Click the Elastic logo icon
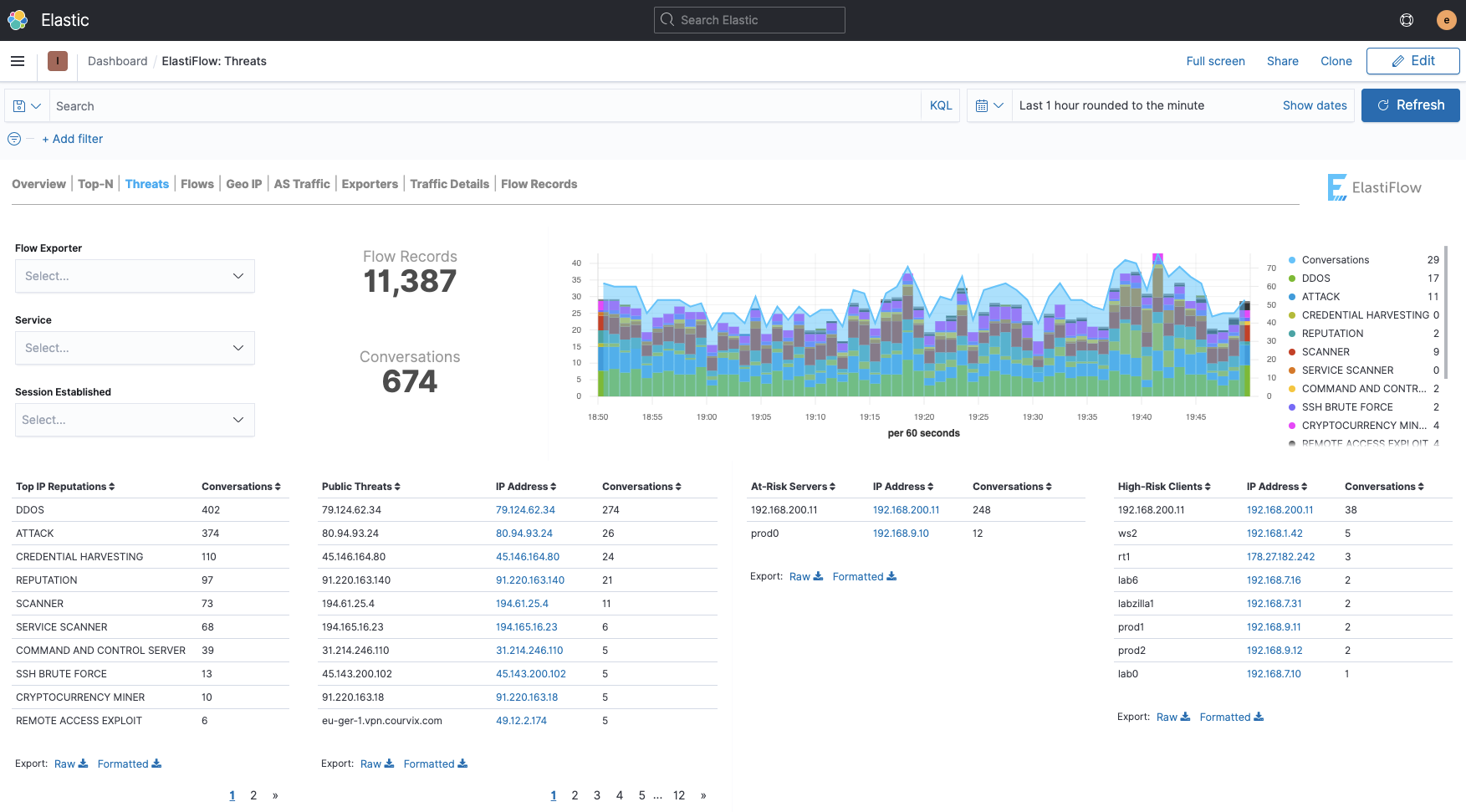This screenshot has width=1466, height=812. click(18, 20)
